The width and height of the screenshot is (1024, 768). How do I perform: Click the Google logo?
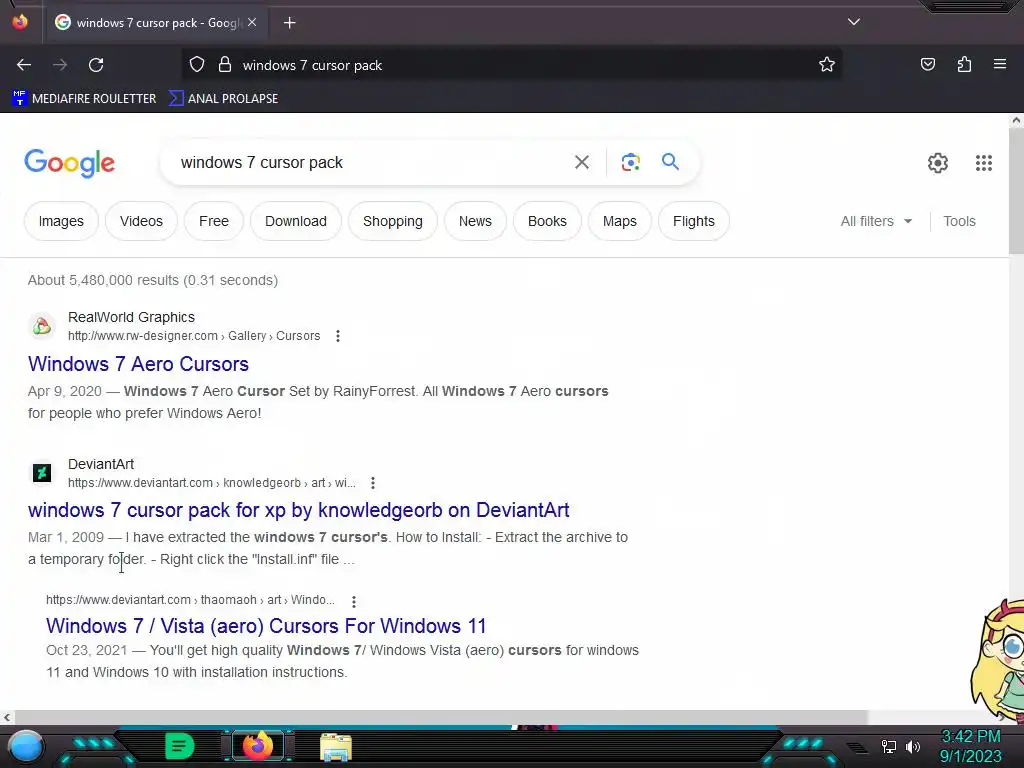point(69,163)
